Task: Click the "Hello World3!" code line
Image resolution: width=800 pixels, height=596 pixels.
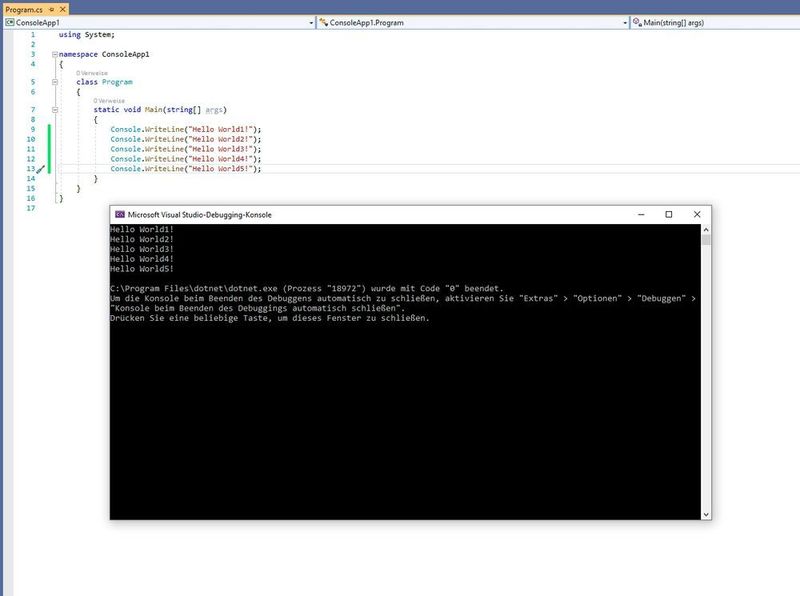Action: click(186, 149)
